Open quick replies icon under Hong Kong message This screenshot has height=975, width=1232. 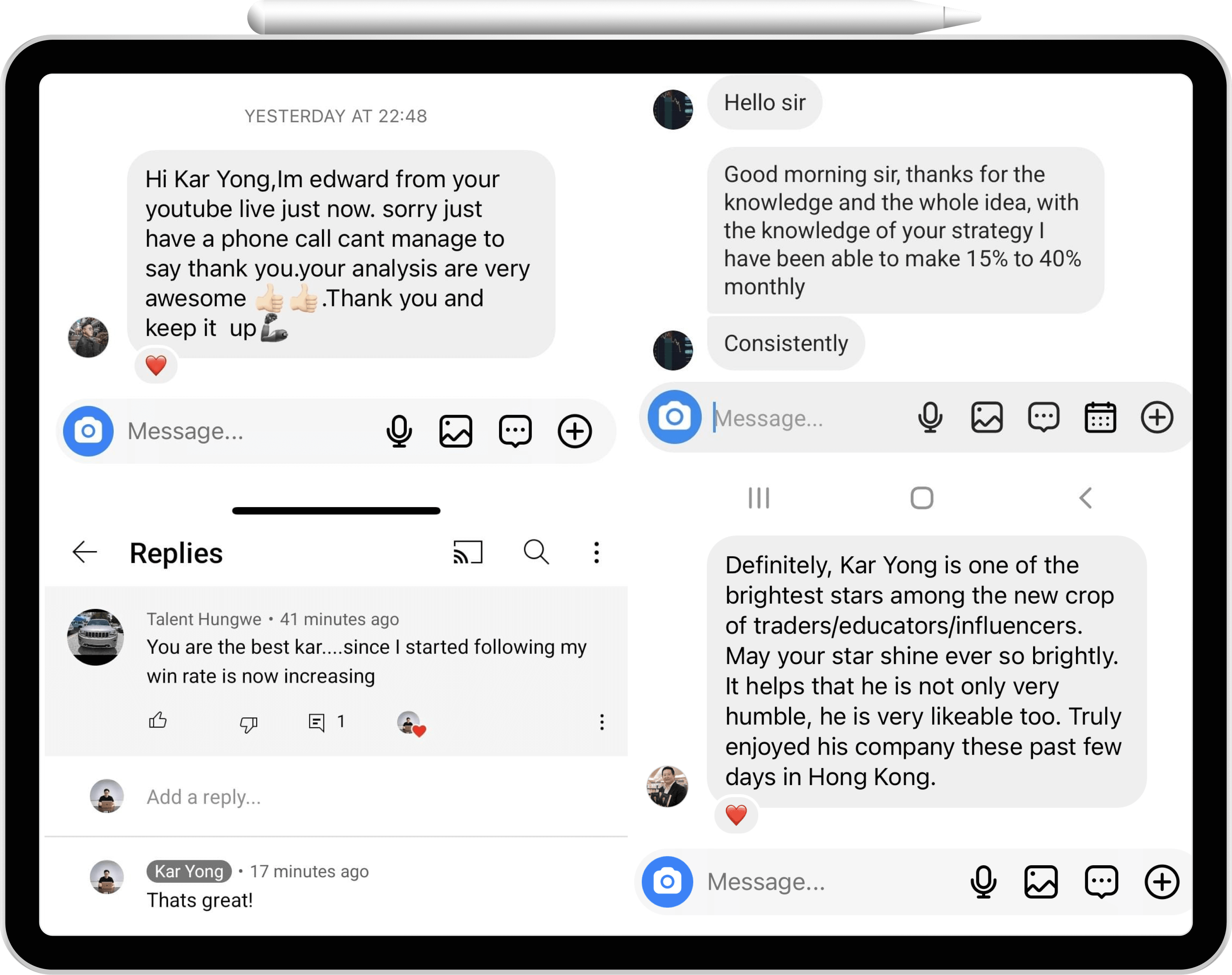pyautogui.click(x=1101, y=882)
